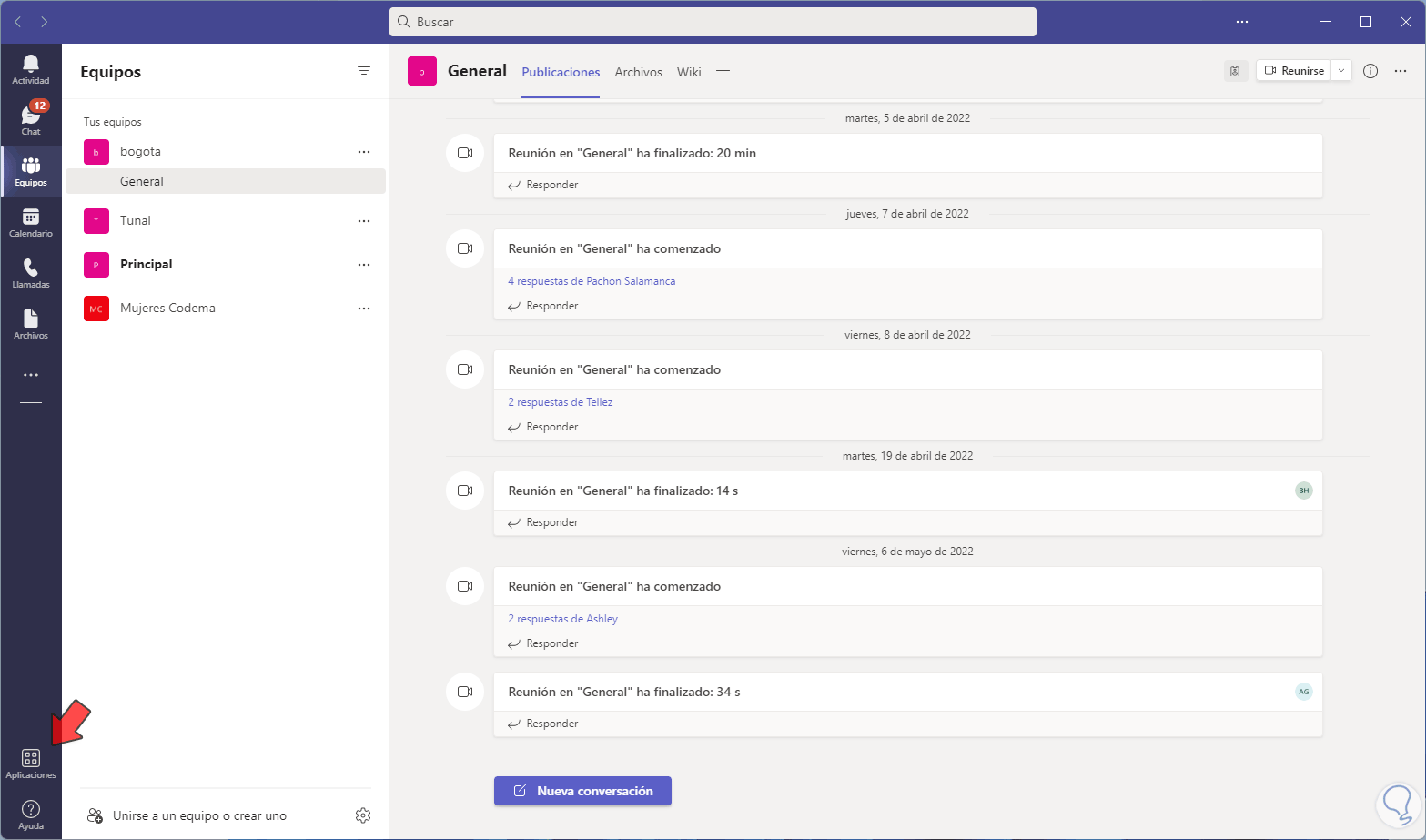The width and height of the screenshot is (1426, 840).
Task: Open more options for Mujeres Codema team
Action: click(x=364, y=309)
